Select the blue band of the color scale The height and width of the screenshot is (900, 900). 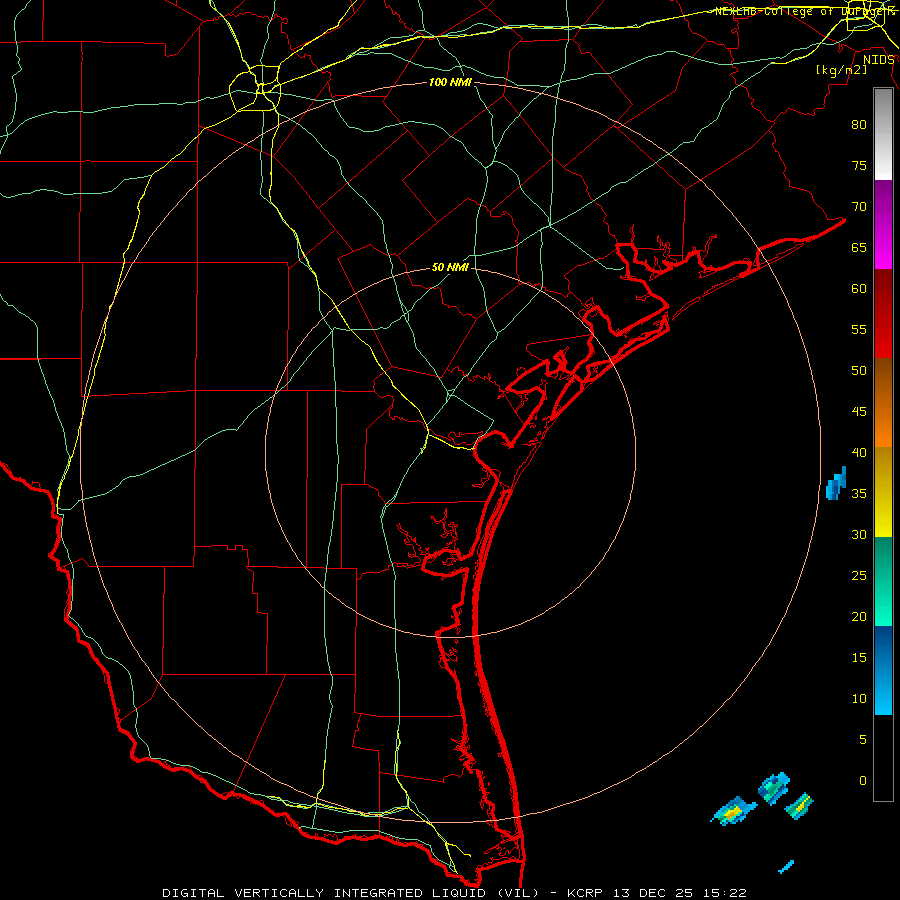(883, 670)
